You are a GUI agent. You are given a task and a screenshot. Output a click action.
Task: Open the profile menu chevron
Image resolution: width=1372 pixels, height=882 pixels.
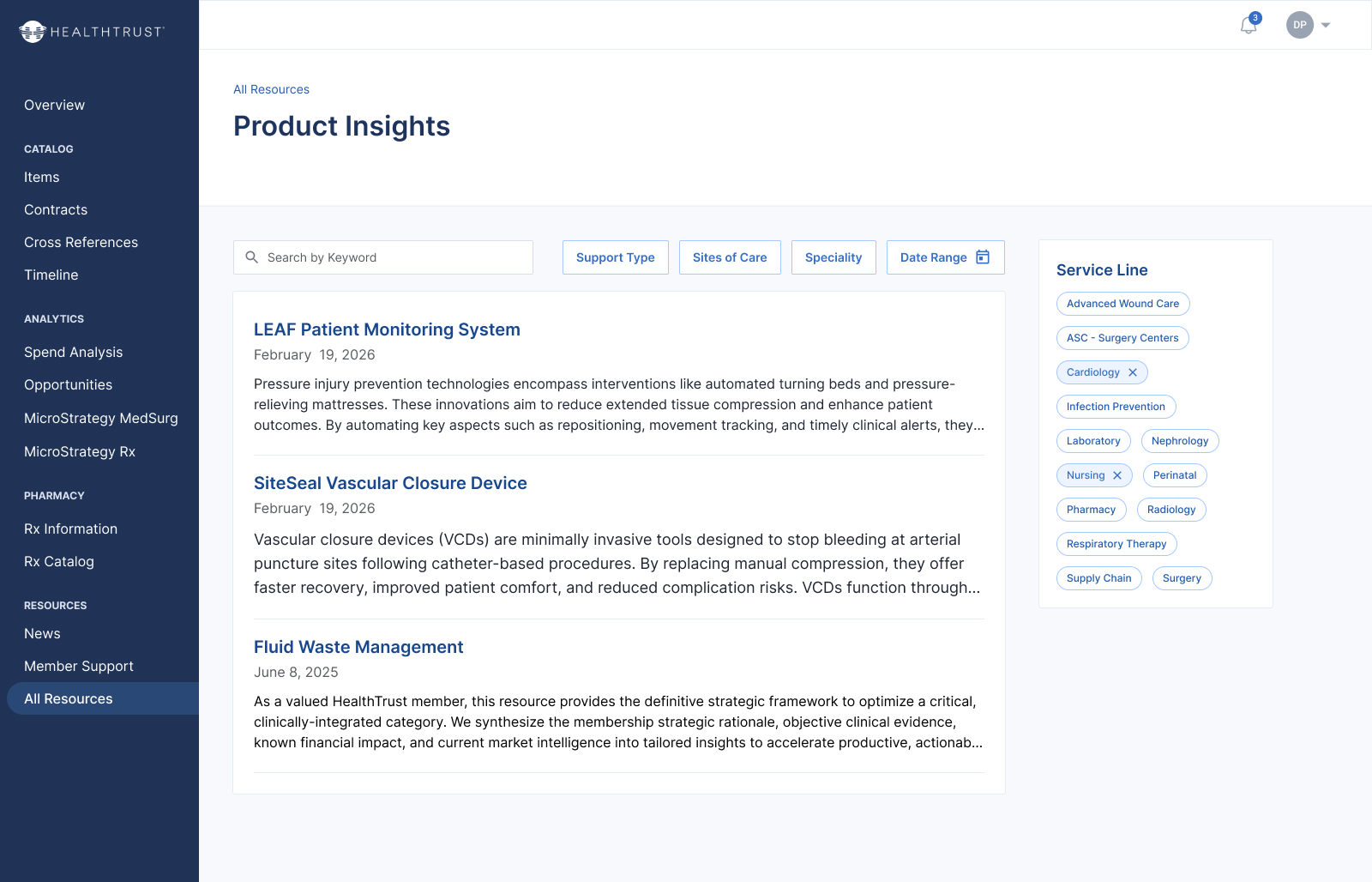pos(1326,25)
